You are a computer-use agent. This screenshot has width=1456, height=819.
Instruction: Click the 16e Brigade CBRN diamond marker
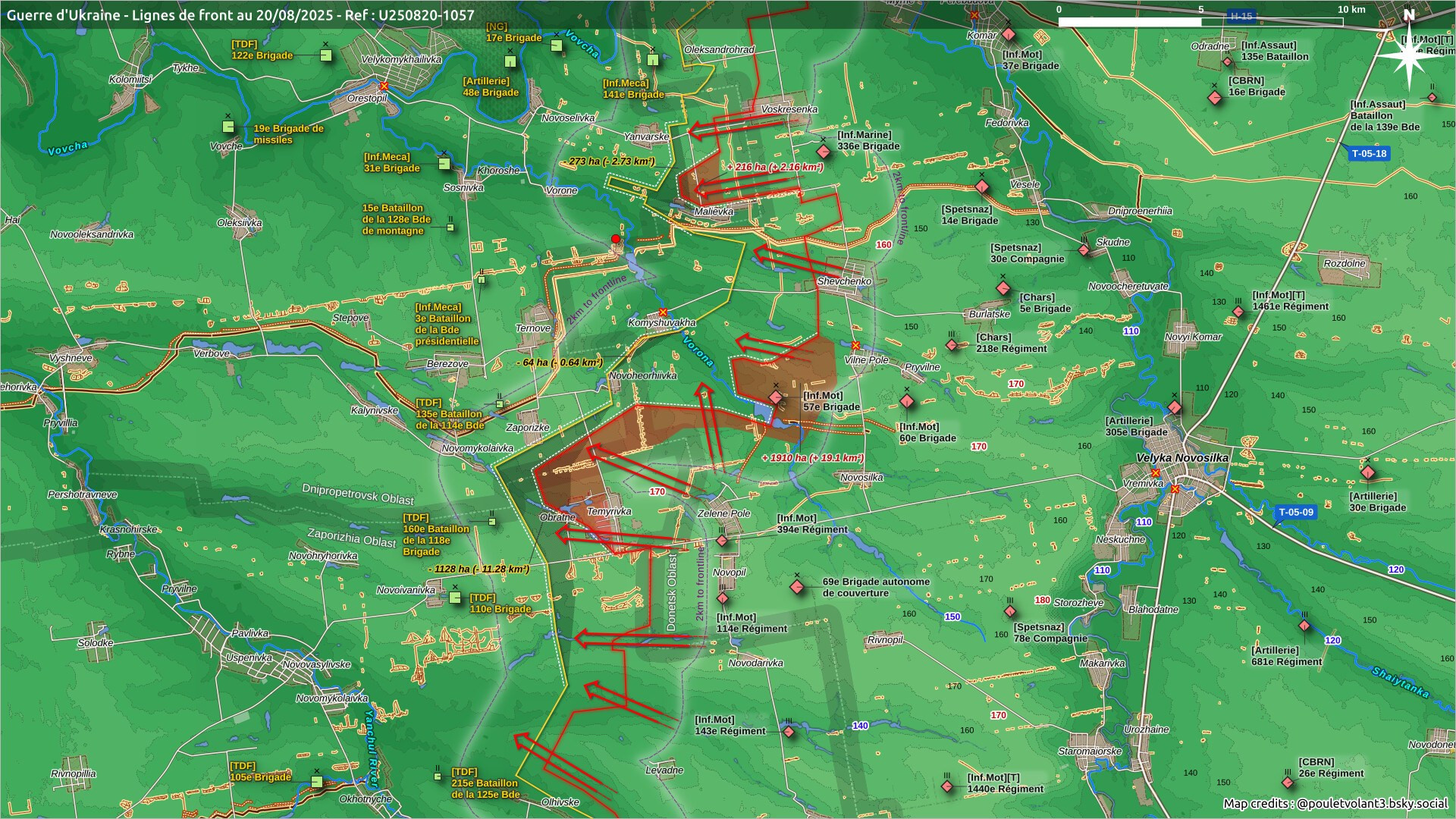point(1214,97)
